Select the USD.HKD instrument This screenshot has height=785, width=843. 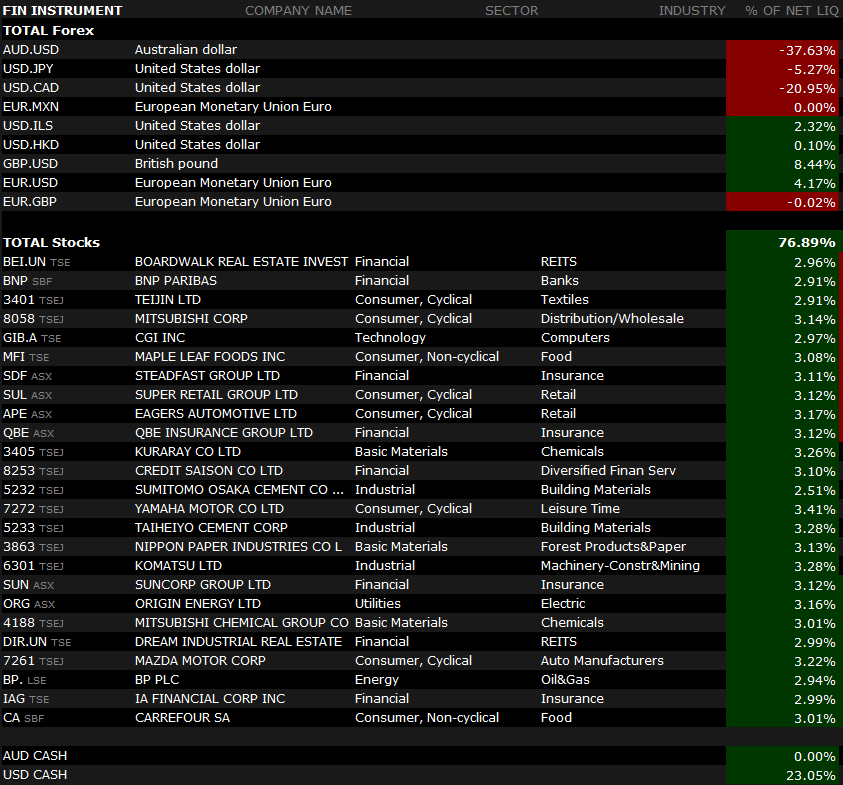coord(31,145)
